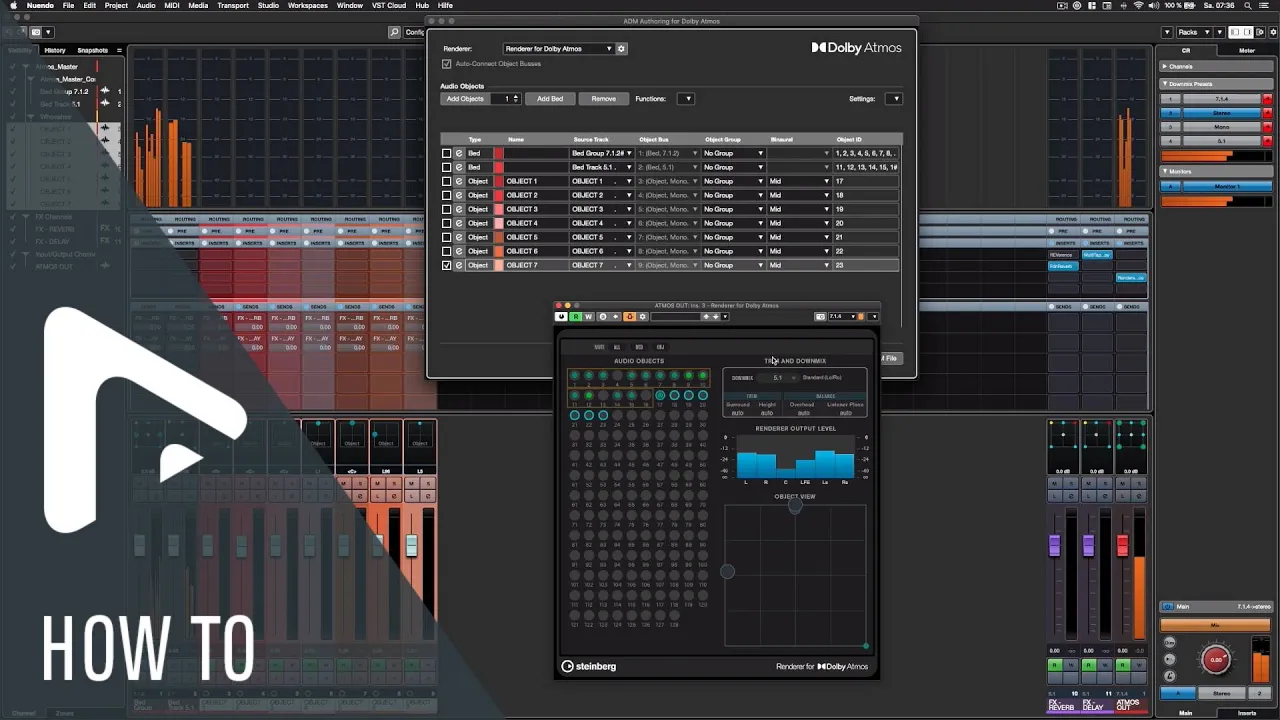
Task: Expand the Channels section in CR tab
Action: 1216,66
